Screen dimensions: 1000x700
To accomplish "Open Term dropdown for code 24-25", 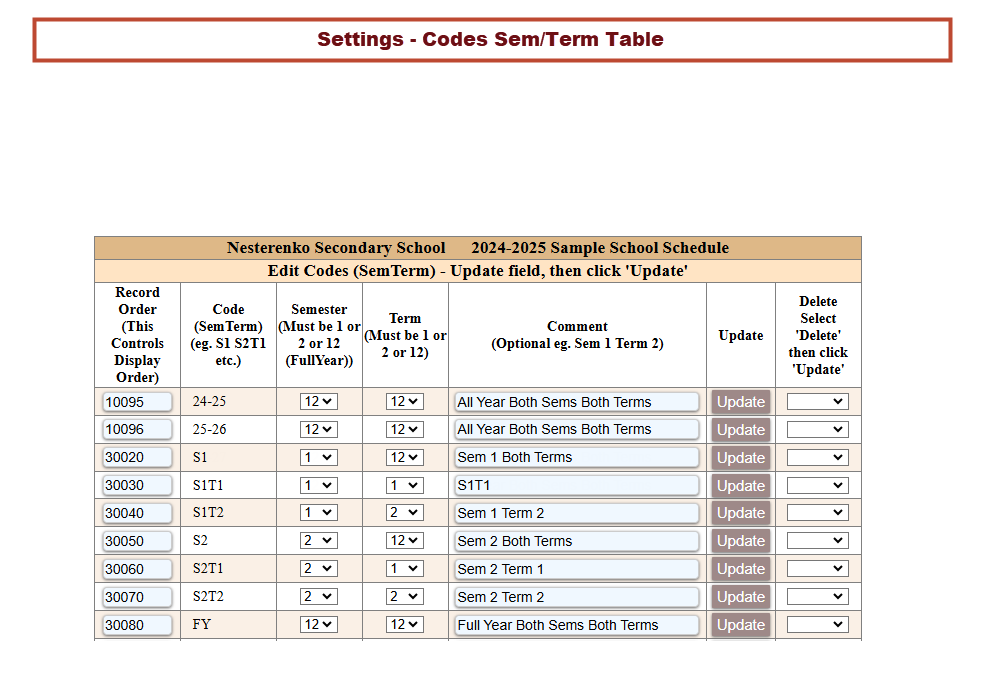I will (405, 402).
